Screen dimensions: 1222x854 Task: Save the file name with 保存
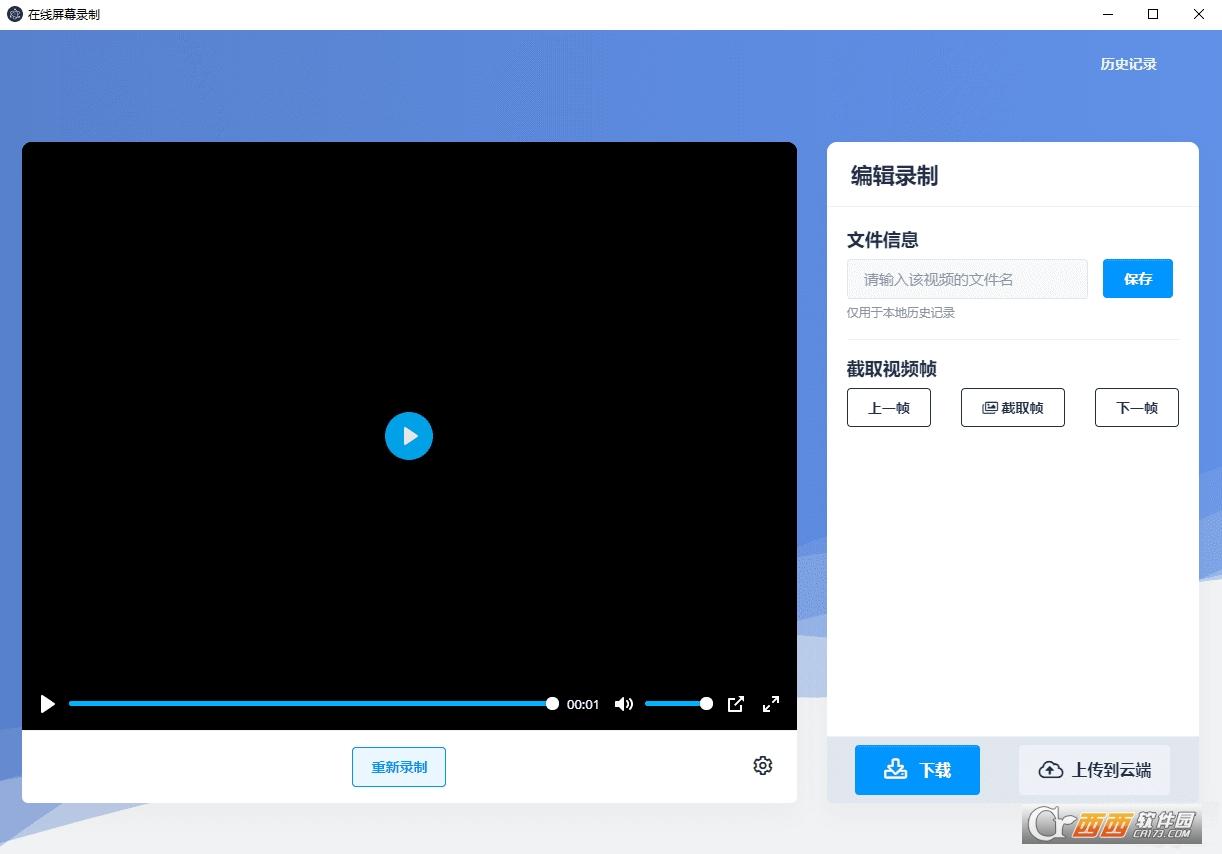pyautogui.click(x=1137, y=279)
